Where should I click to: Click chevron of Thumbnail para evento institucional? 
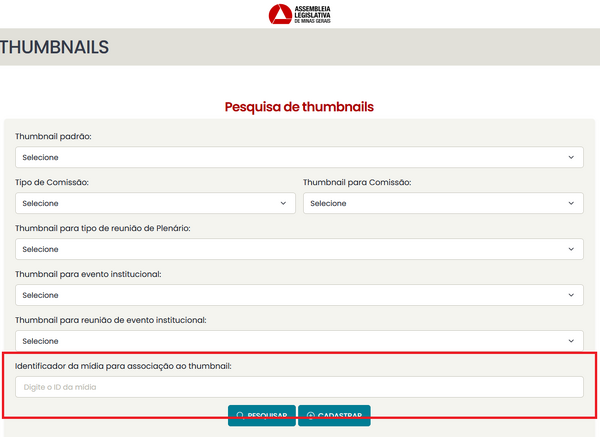tap(571, 295)
